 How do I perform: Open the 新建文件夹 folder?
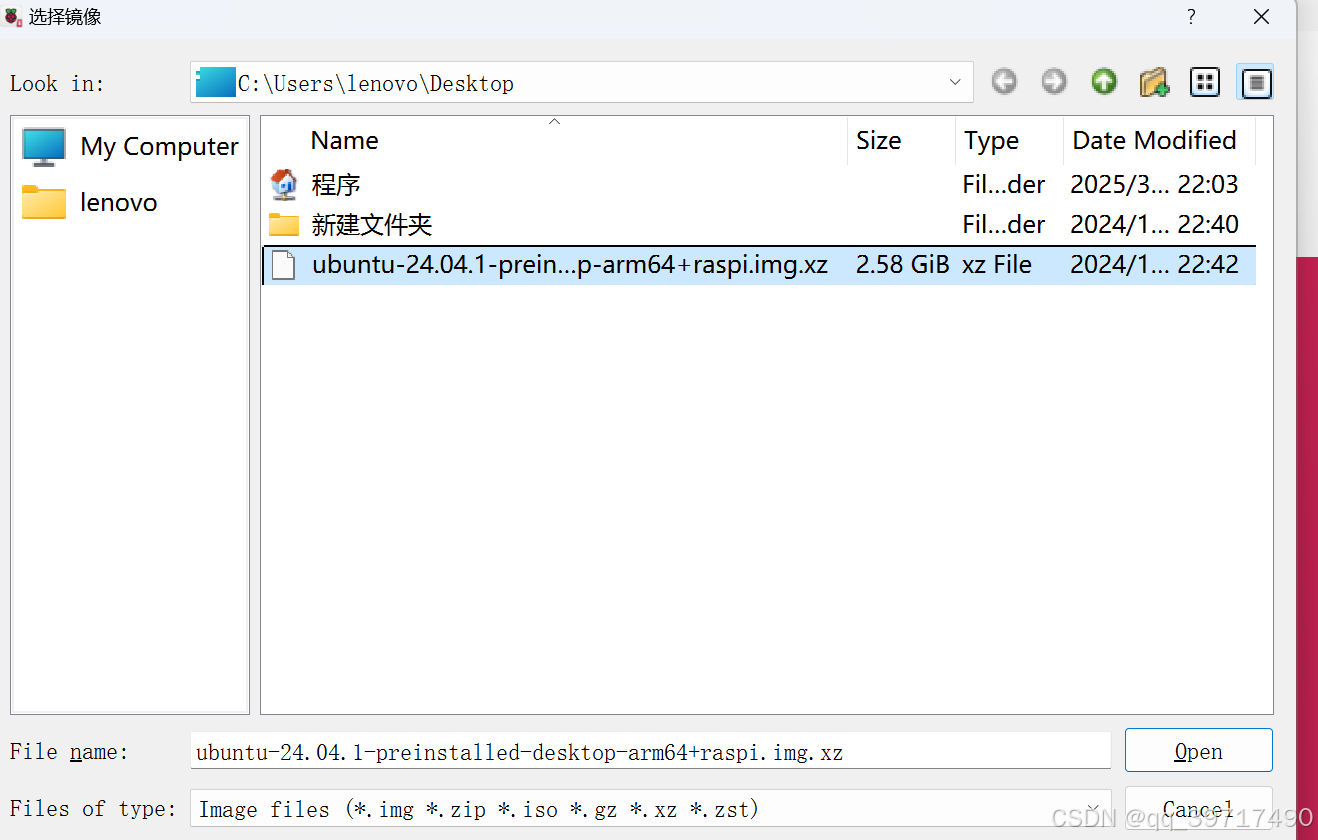tap(371, 224)
